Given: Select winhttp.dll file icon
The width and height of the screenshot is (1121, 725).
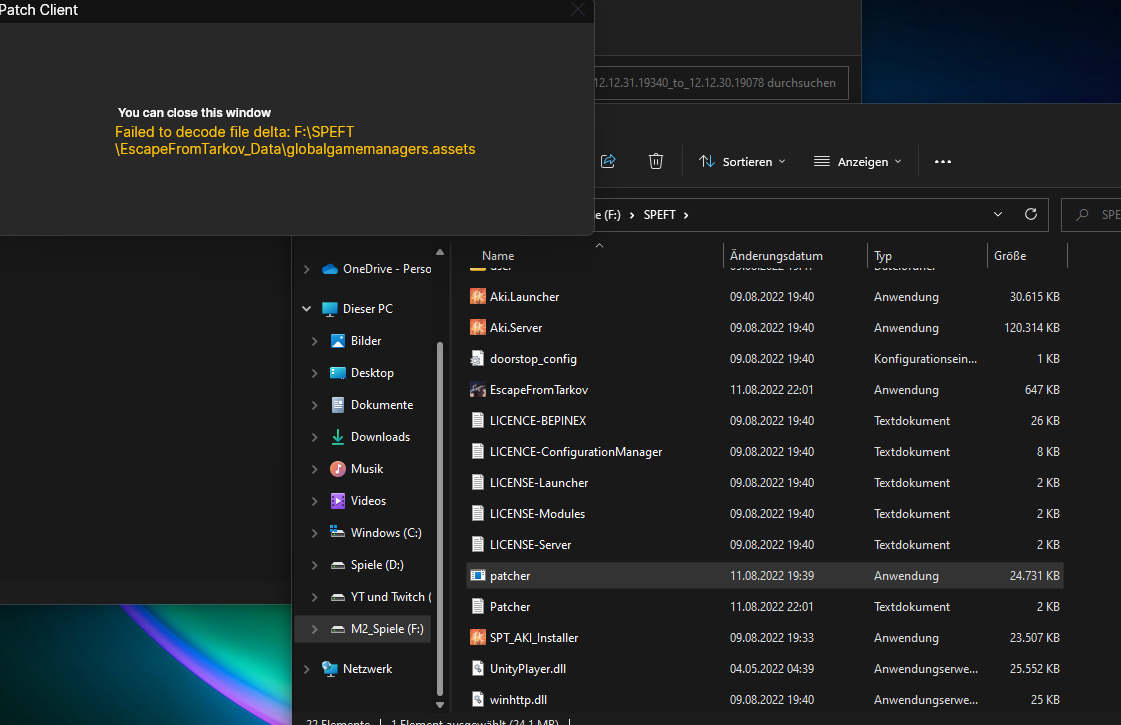Looking at the screenshot, I should (478, 699).
